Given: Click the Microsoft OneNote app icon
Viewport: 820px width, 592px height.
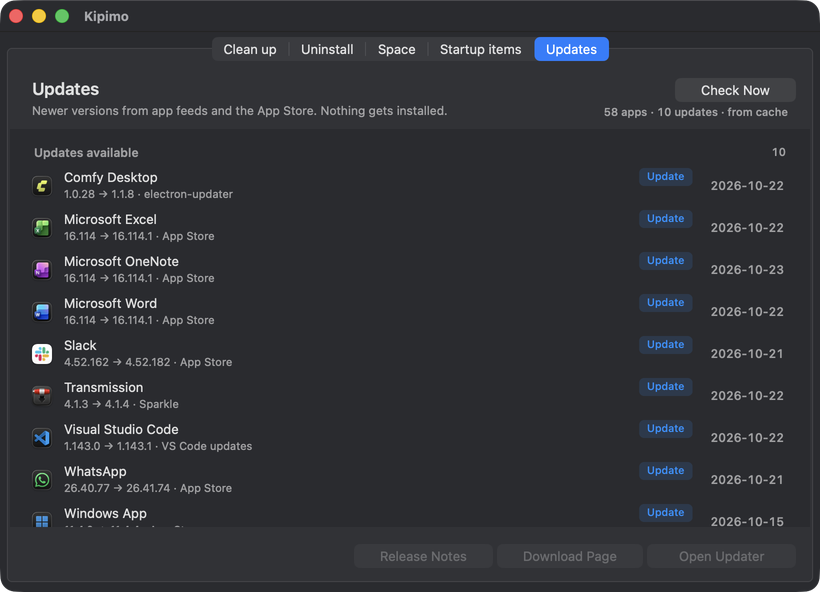Looking at the screenshot, I should (42, 270).
